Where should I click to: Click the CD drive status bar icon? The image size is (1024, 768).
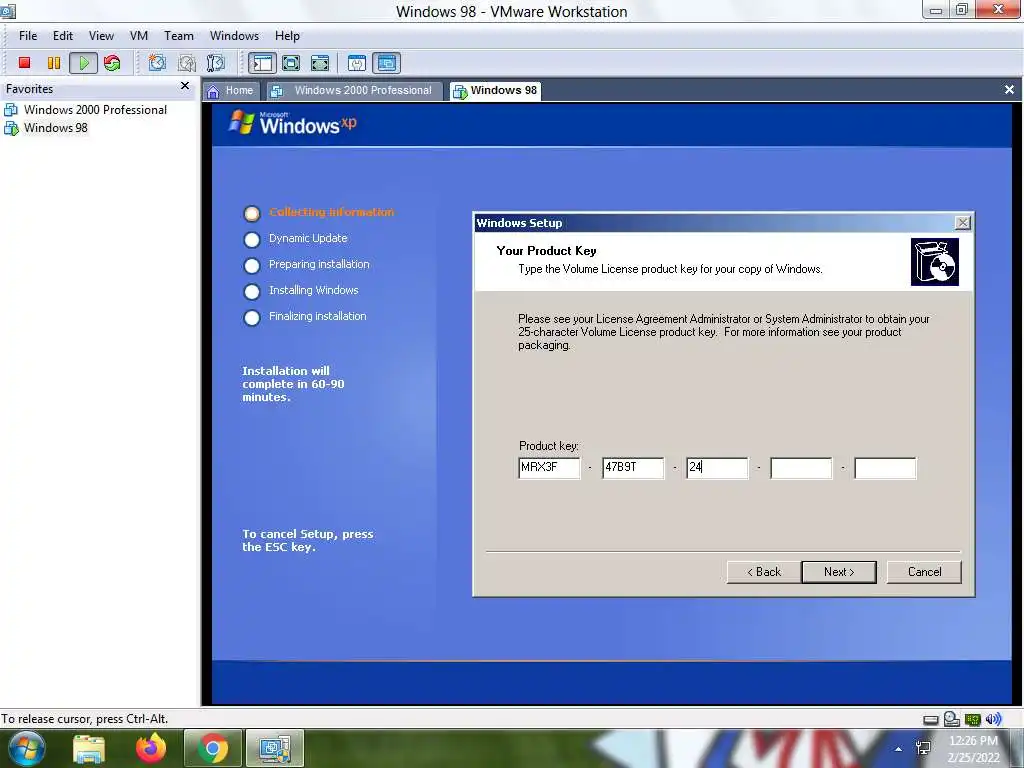pos(952,719)
